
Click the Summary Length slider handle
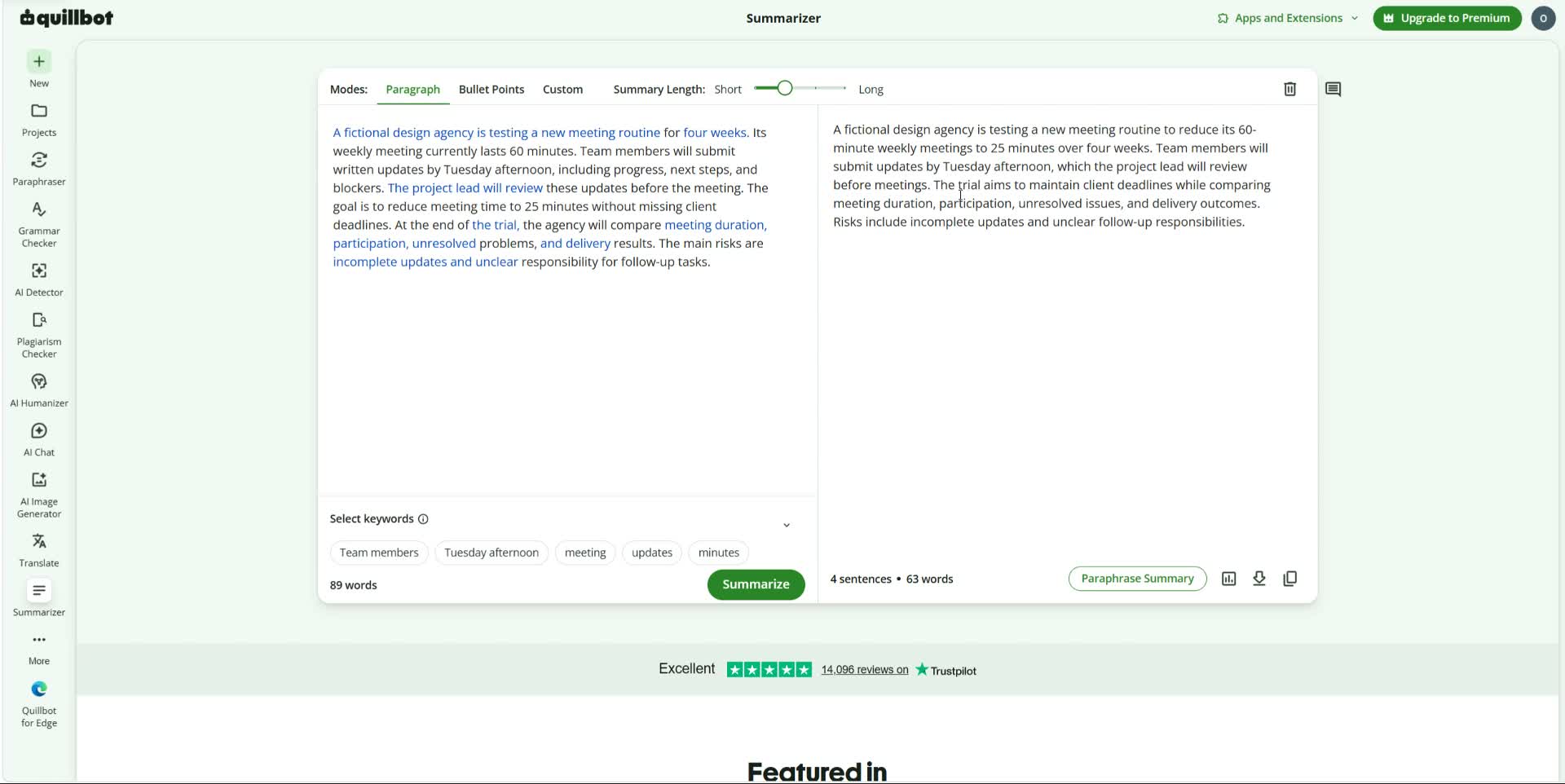pos(784,88)
